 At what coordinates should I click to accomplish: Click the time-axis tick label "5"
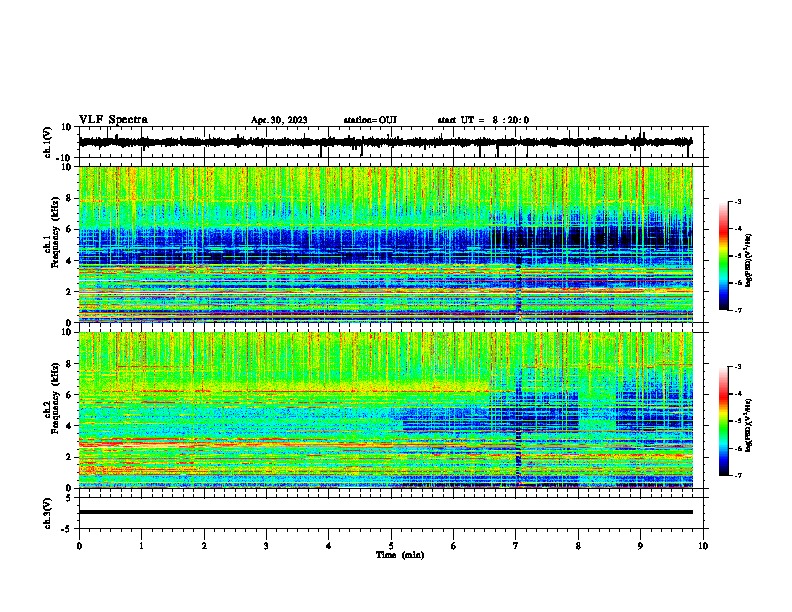pos(391,546)
